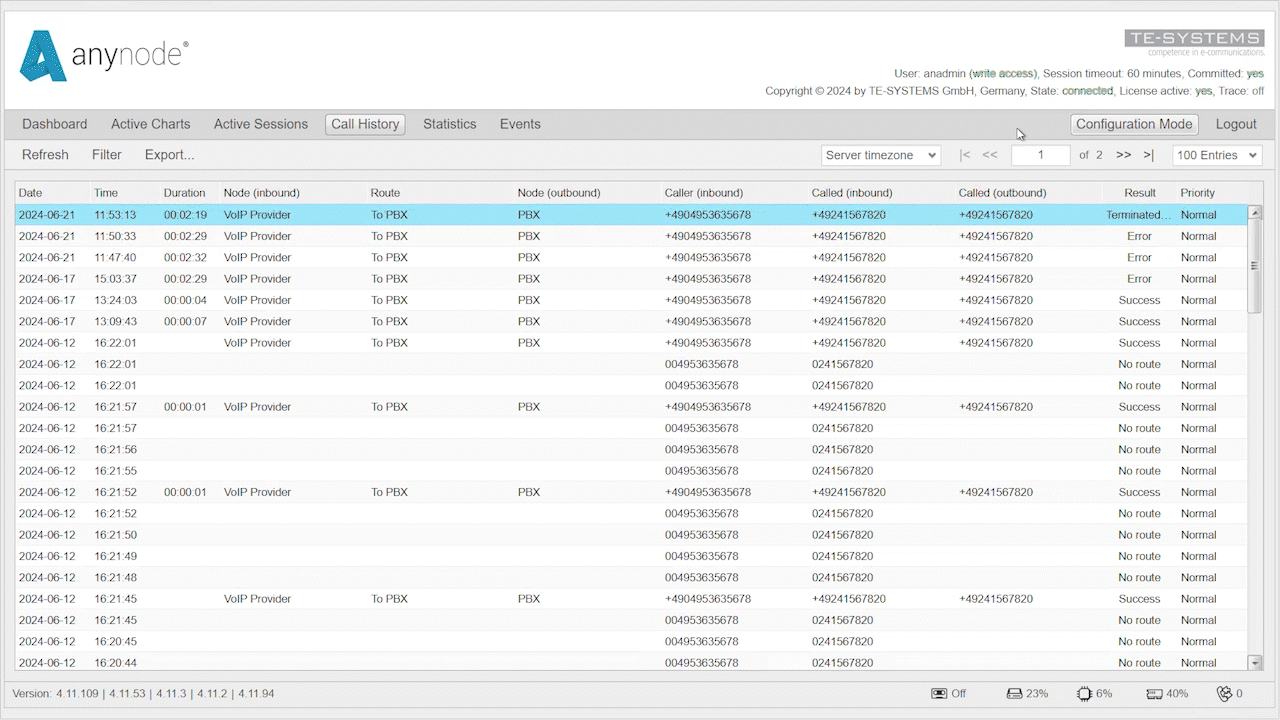This screenshot has height=720, width=1280.
Task: Select the row at 16:21:49
Action: click(632, 556)
